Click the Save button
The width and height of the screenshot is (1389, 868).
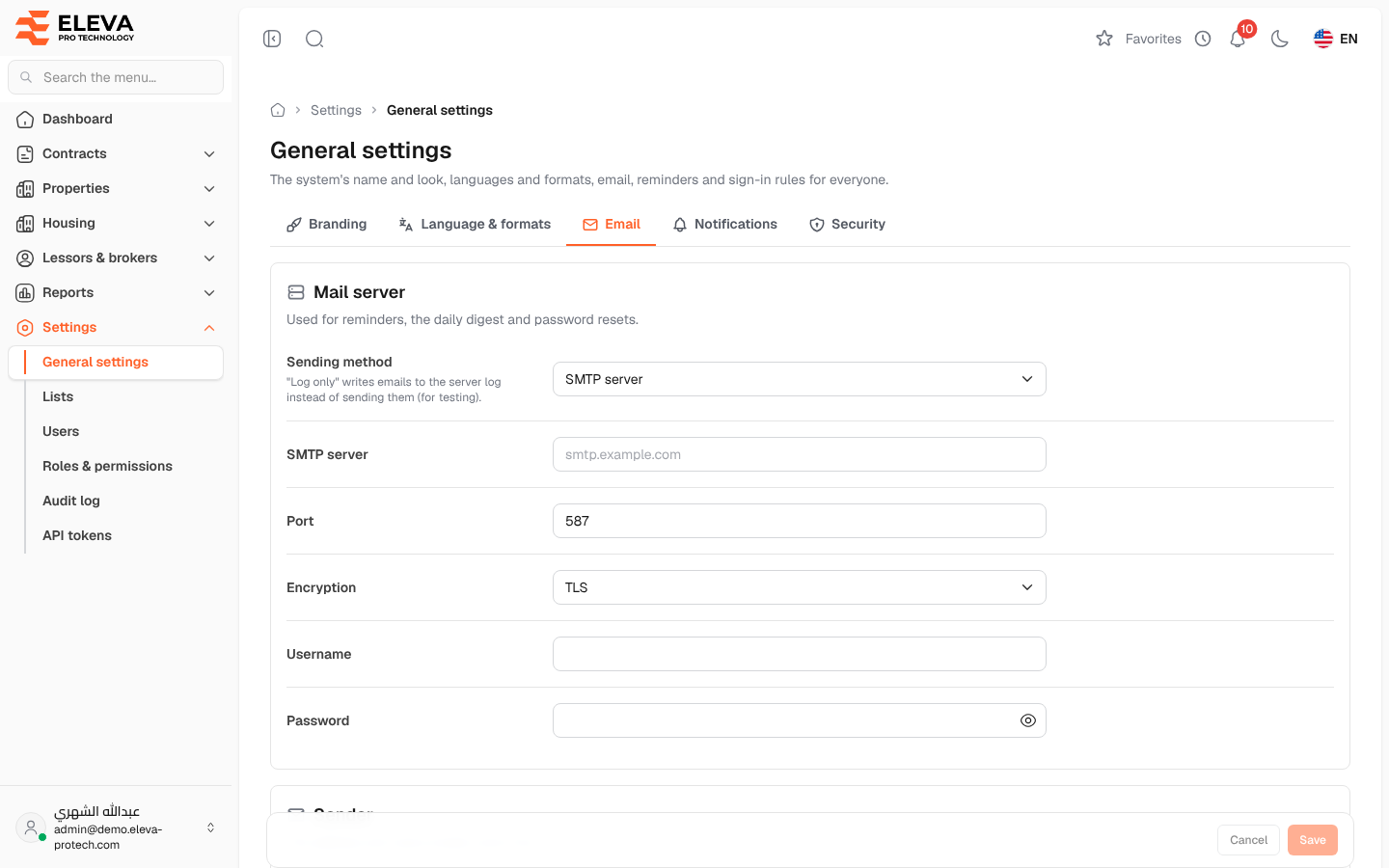click(x=1313, y=840)
